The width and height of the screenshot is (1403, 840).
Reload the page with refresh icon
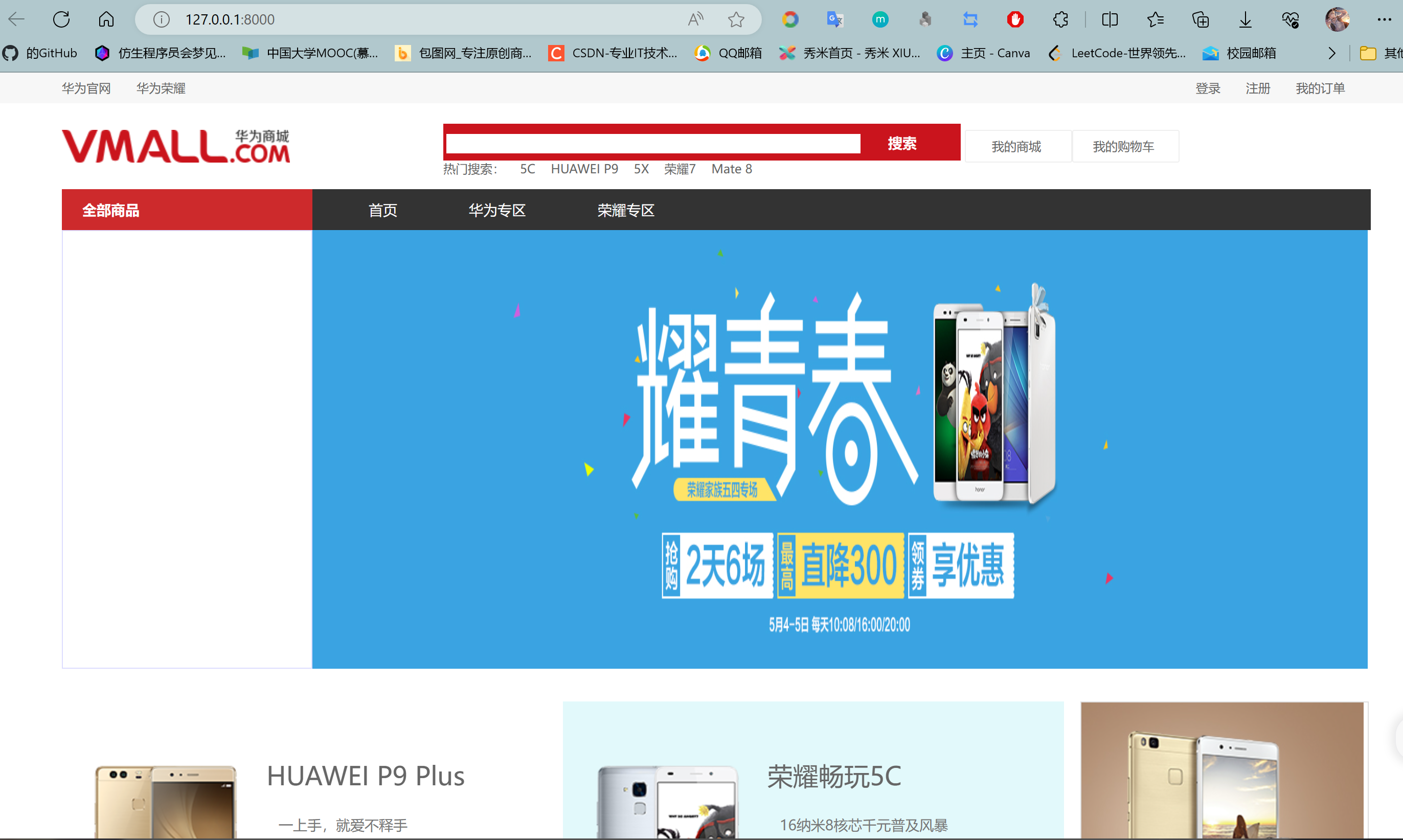click(x=61, y=19)
